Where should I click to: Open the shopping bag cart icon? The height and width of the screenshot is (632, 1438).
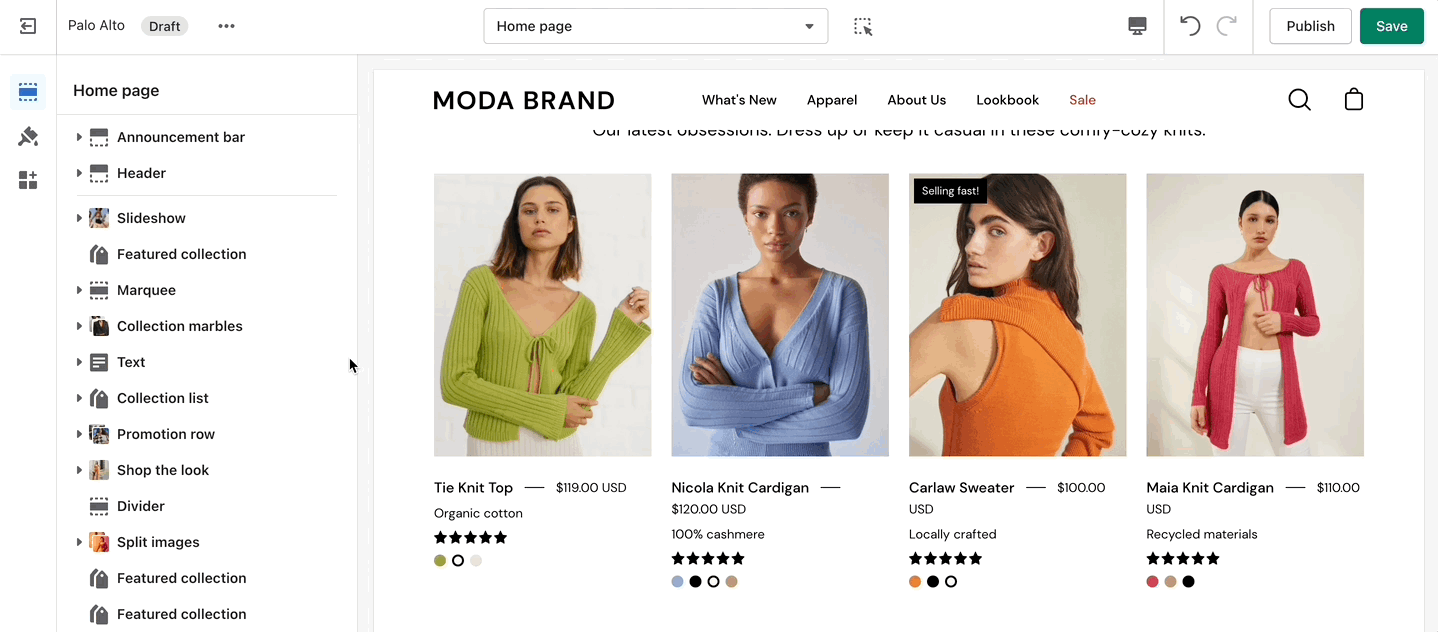point(1354,100)
